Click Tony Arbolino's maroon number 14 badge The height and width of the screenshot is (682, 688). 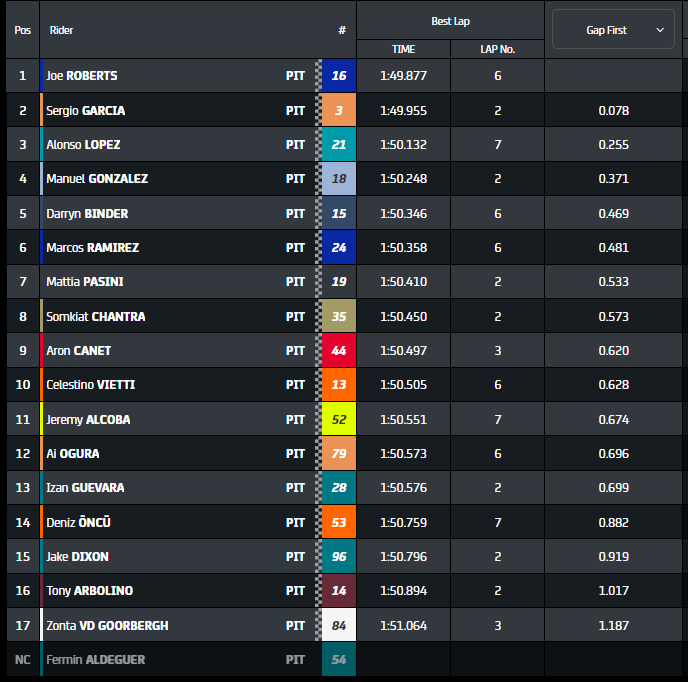338,591
